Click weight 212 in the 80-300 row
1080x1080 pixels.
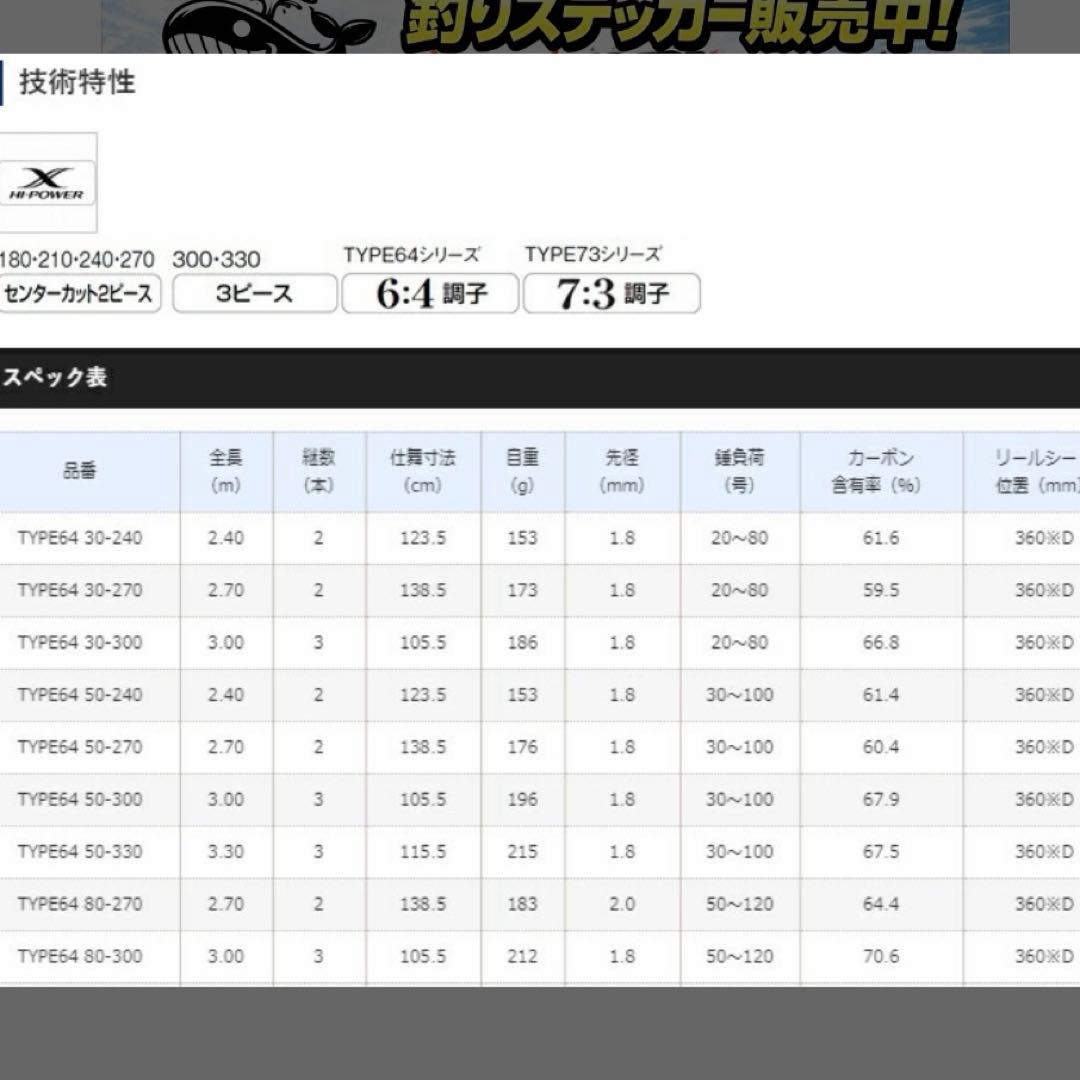pos(522,957)
